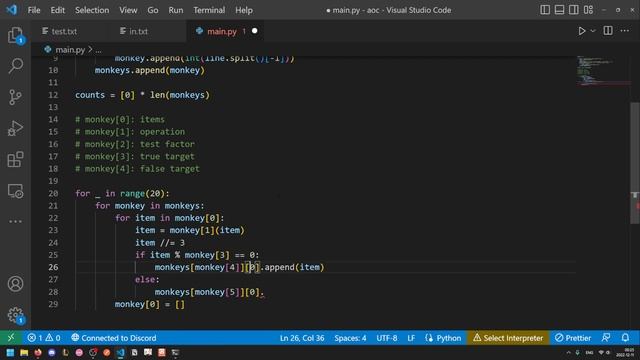Click the VS Code logo in the title bar

(11, 10)
